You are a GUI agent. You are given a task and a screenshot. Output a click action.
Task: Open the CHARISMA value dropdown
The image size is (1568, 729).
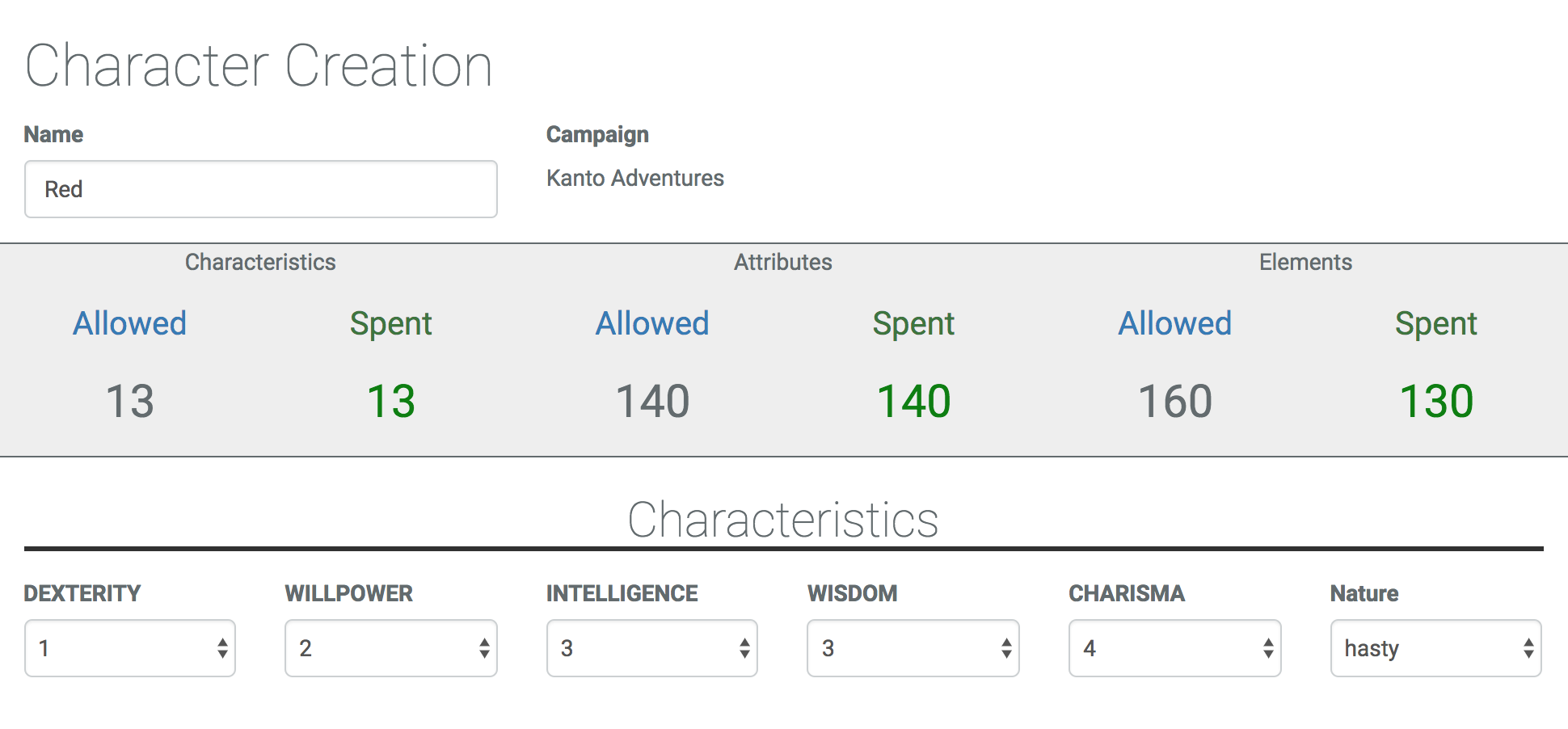pos(1174,648)
